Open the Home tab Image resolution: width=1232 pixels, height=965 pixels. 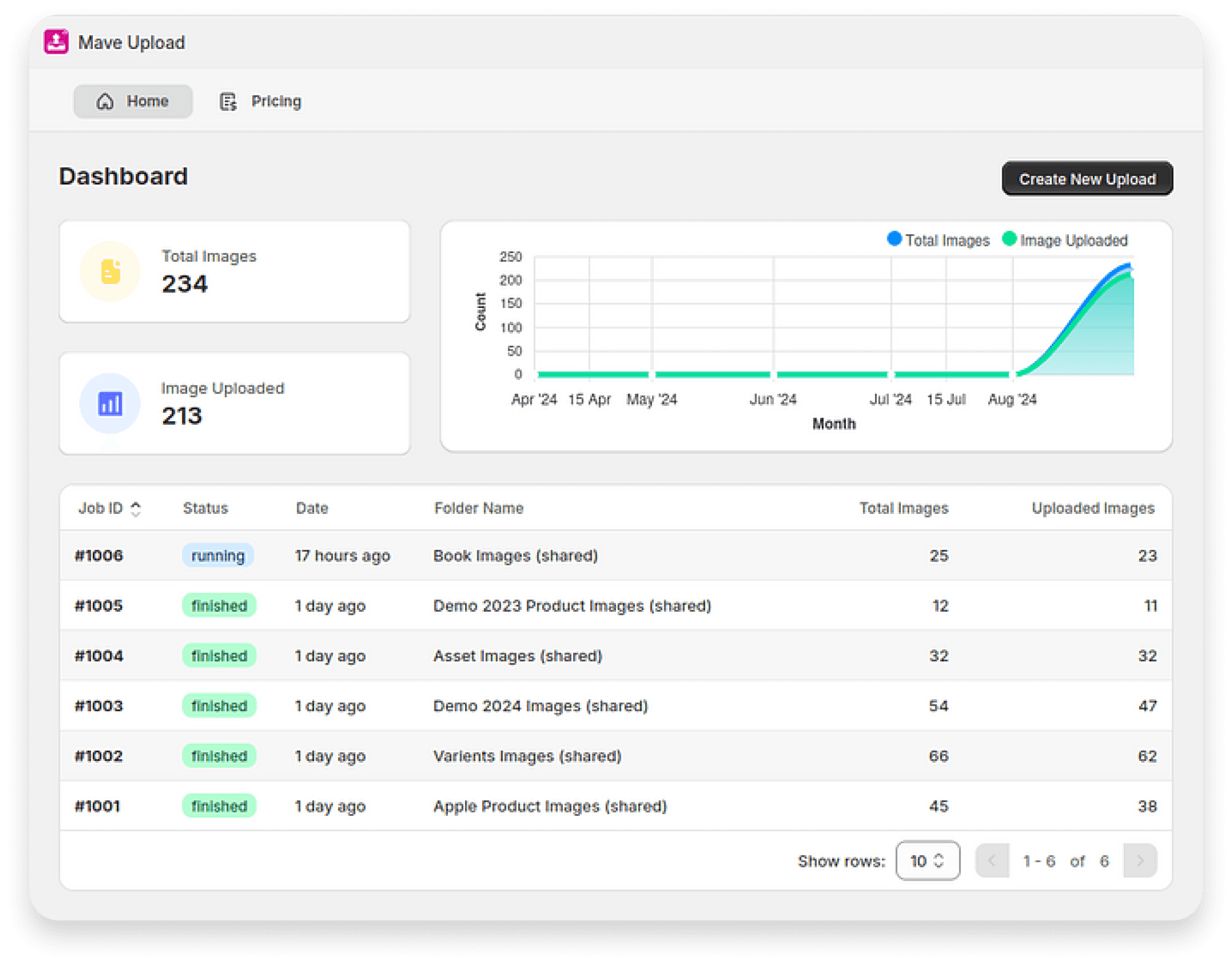[133, 101]
